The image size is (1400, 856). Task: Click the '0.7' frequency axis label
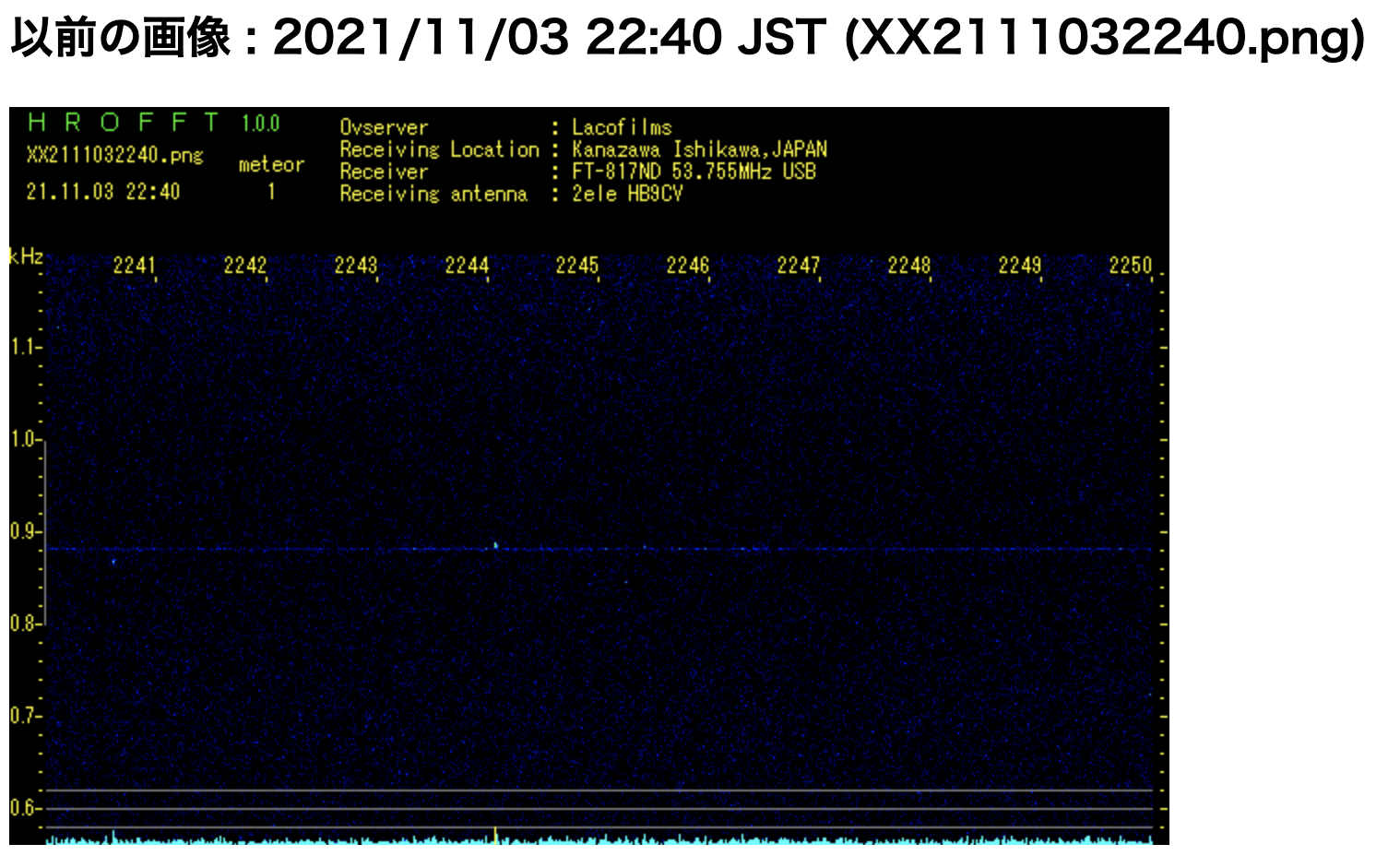23,716
